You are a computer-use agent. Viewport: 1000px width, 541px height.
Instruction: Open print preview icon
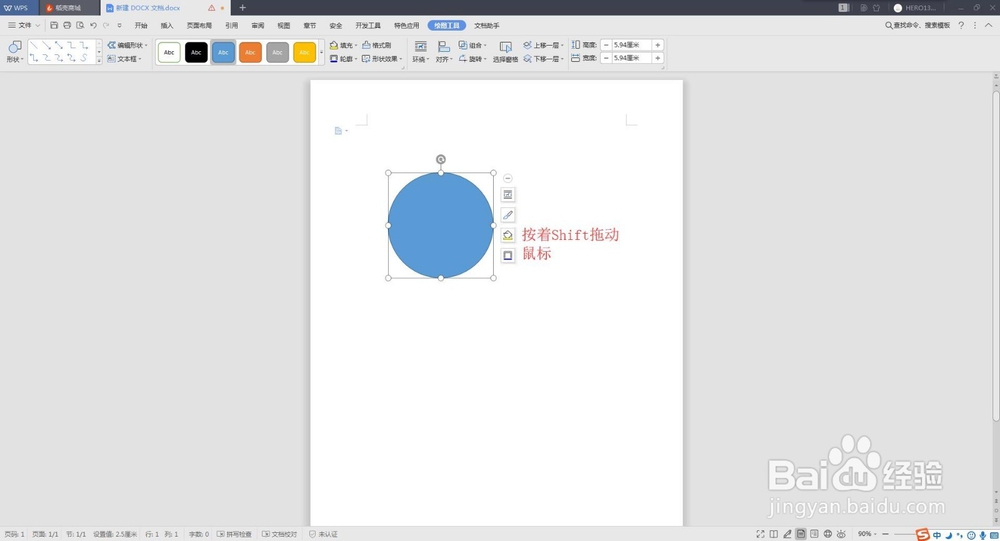80,26
